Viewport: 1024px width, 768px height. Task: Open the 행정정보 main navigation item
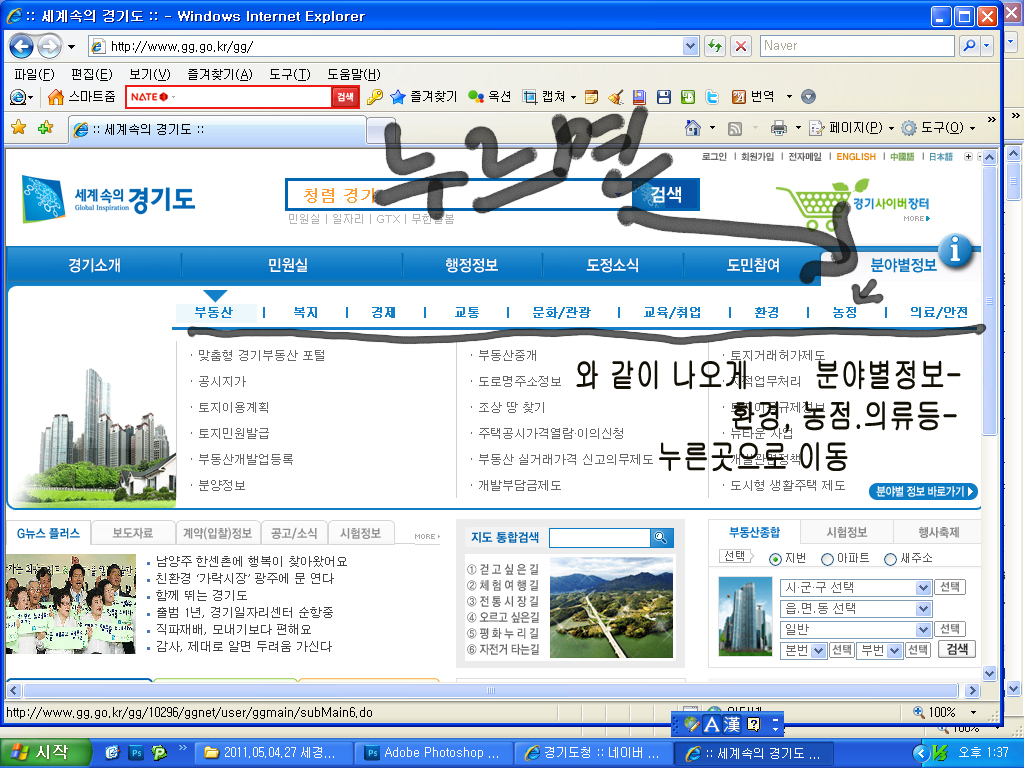472,265
